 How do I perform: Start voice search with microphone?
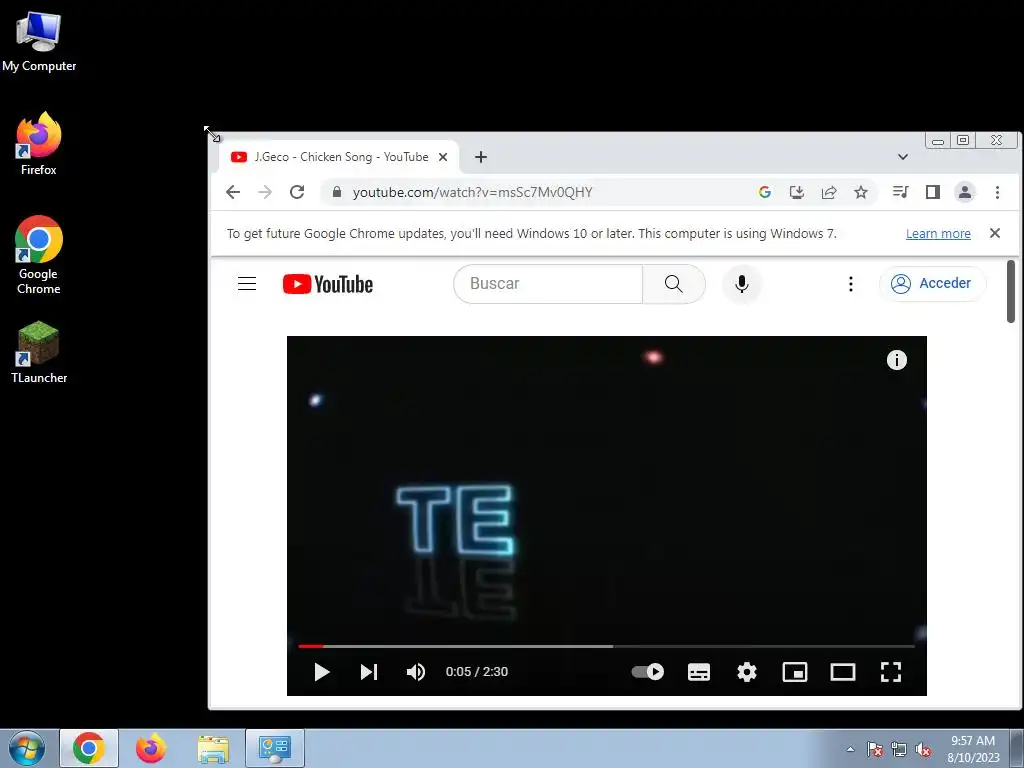742,283
